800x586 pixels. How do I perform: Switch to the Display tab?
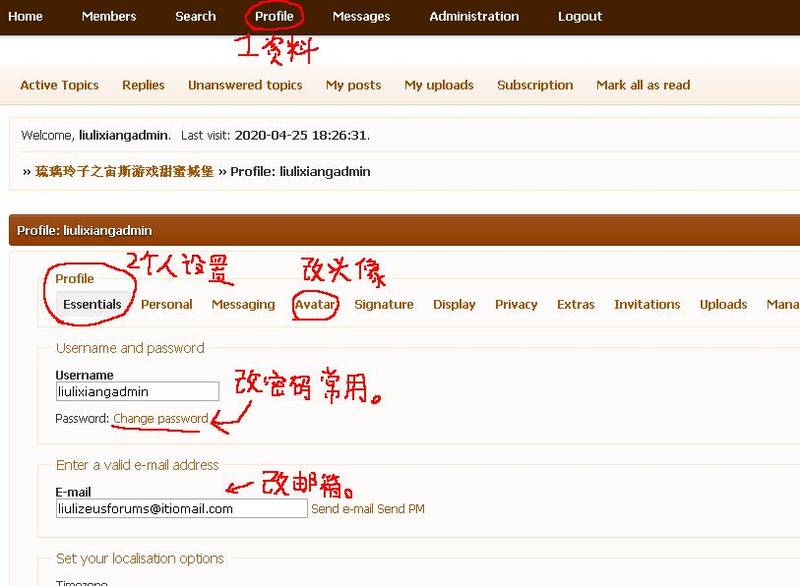click(x=454, y=304)
